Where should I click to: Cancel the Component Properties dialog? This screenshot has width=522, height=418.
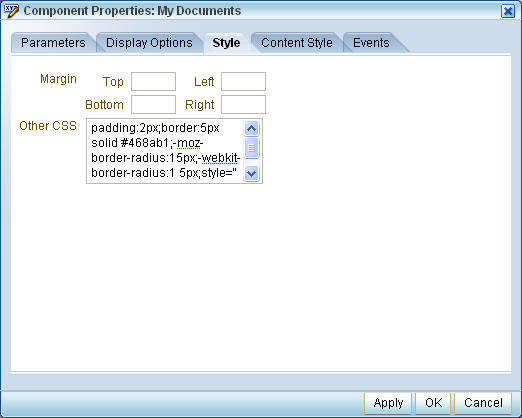point(483,403)
